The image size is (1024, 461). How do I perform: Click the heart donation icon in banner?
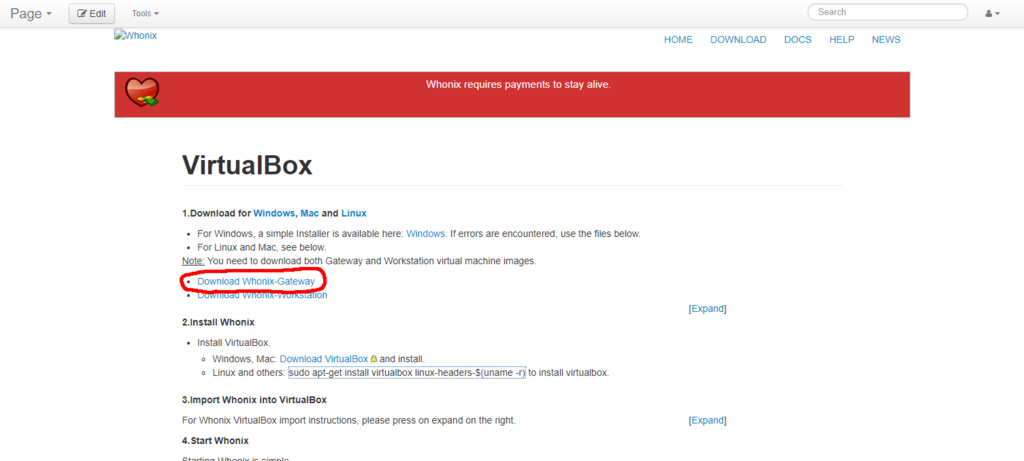[x=142, y=92]
